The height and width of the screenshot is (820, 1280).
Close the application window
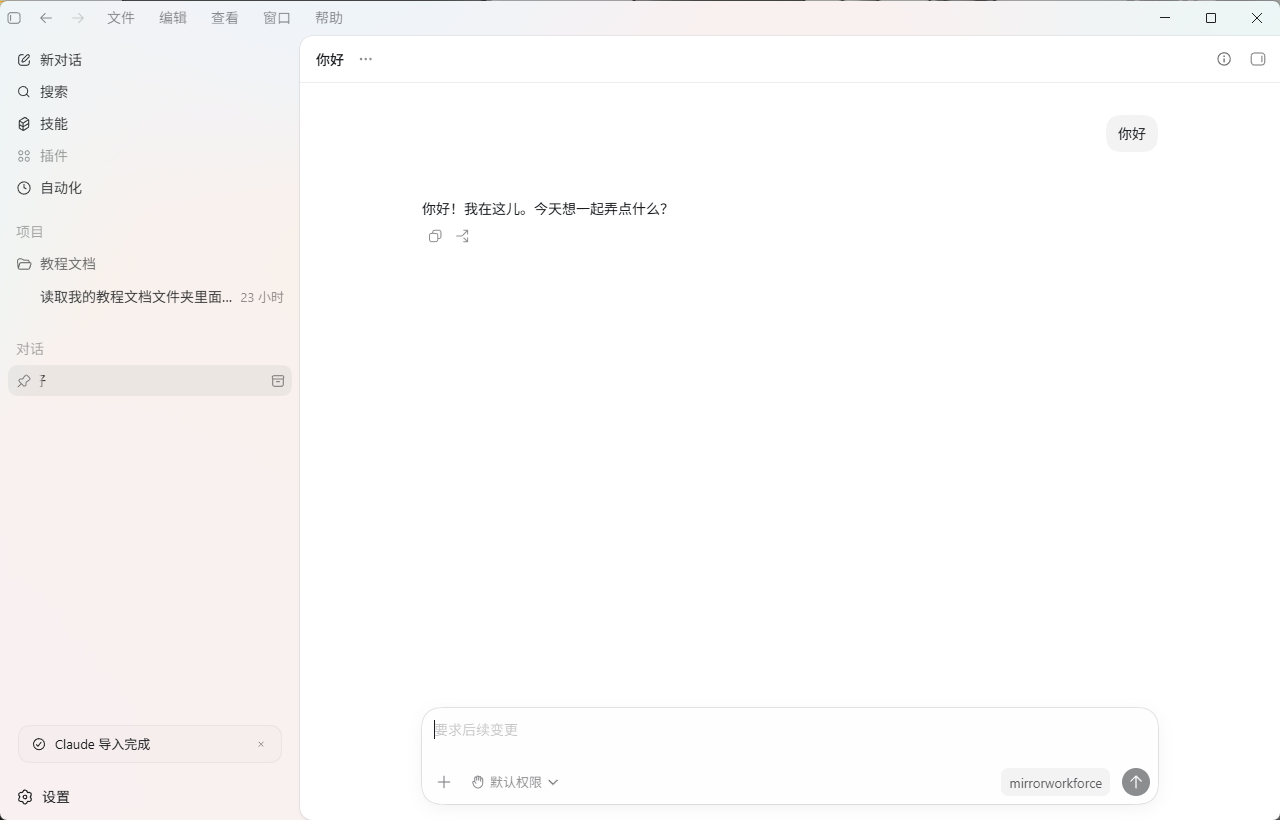click(1257, 18)
